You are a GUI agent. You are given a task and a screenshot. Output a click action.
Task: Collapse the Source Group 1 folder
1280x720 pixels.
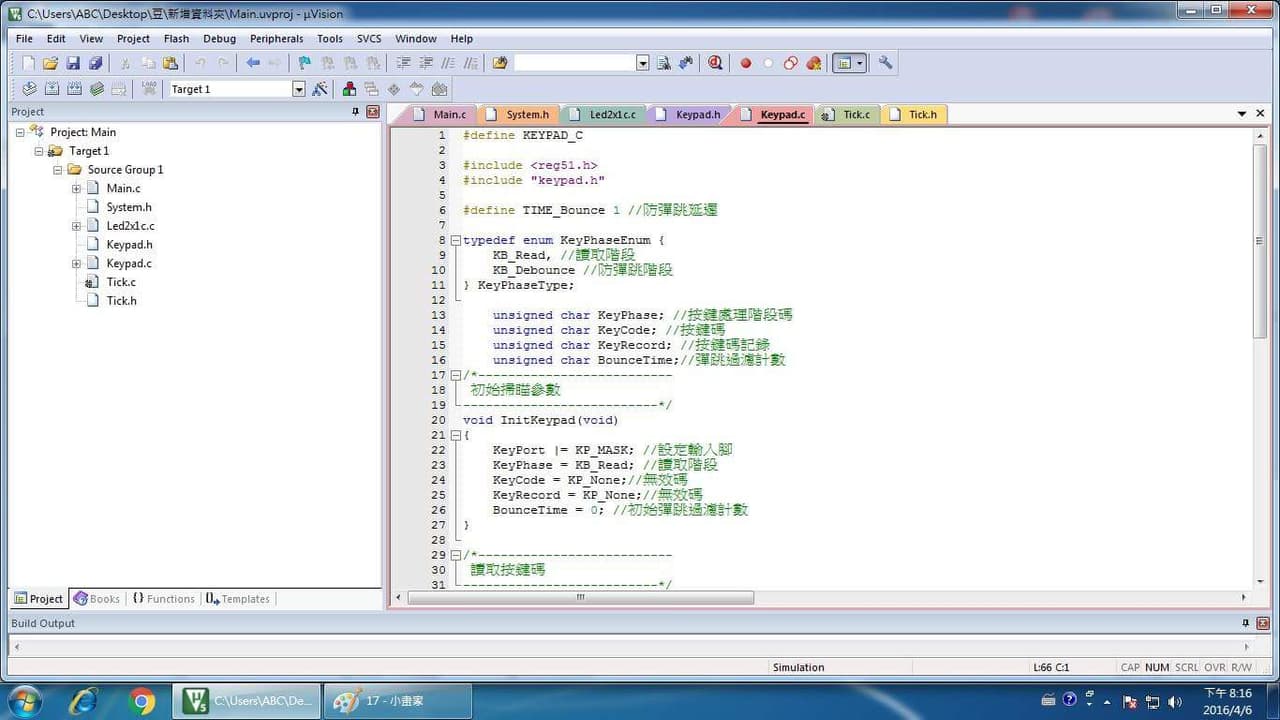tap(58, 170)
